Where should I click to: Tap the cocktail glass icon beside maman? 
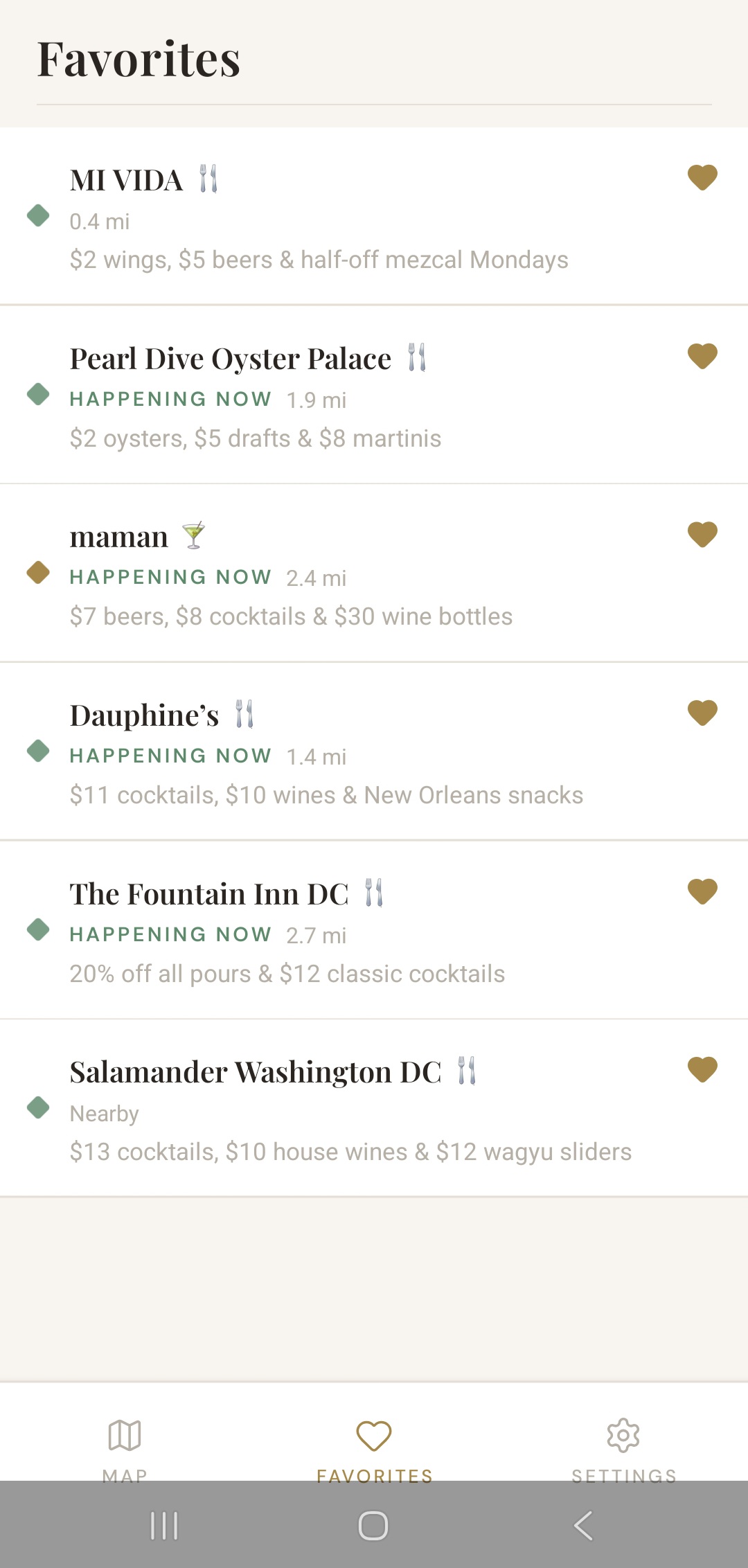point(194,535)
